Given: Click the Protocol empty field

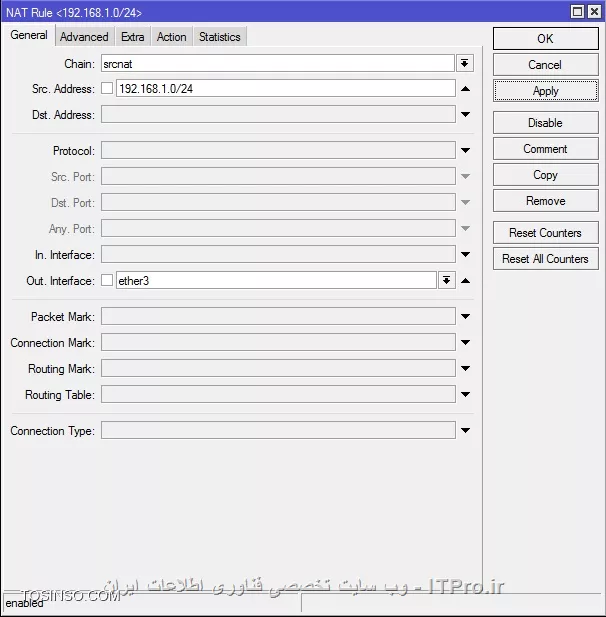Looking at the screenshot, I should [x=278, y=150].
